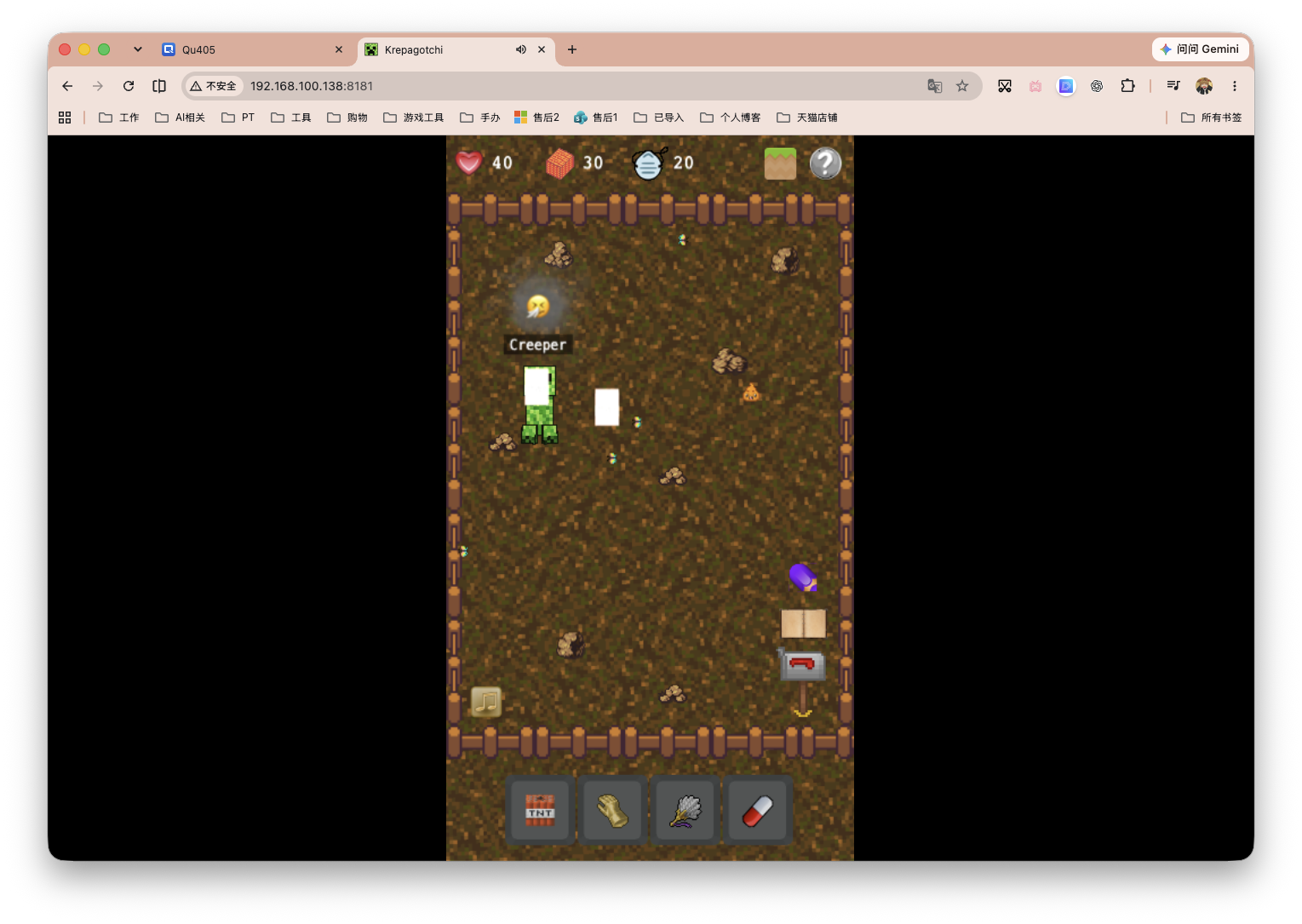This screenshot has height=924, width=1302.
Task: Select the red and white pill medicine
Action: tap(758, 811)
